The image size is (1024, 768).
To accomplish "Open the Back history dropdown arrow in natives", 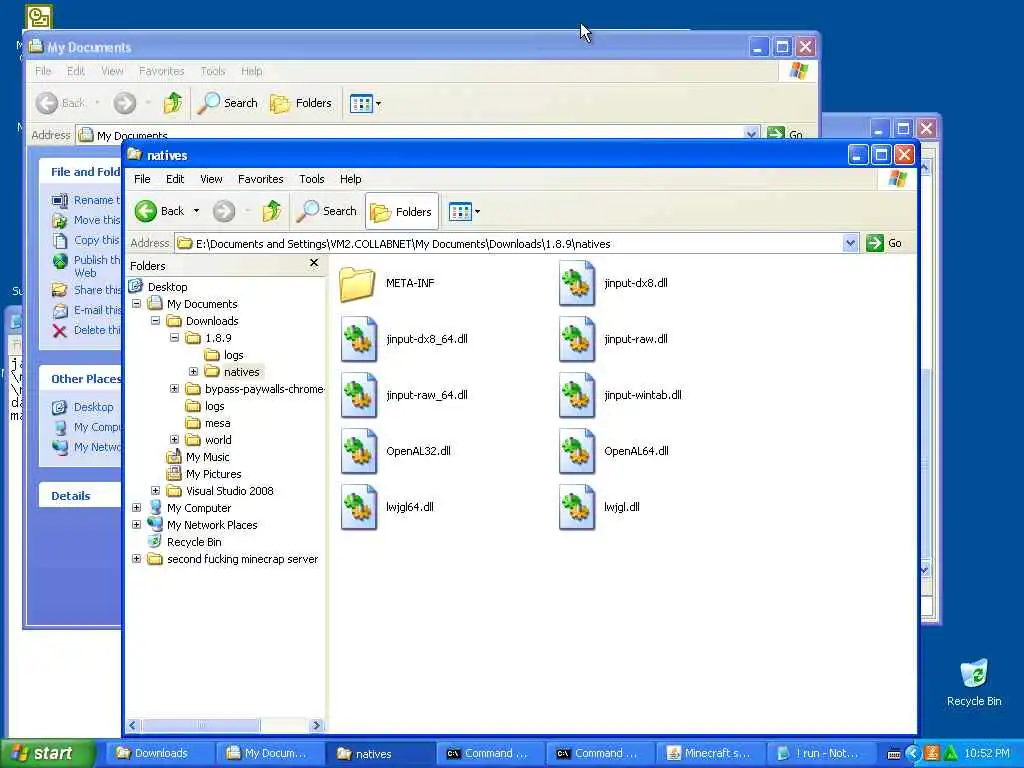I will tap(196, 211).
